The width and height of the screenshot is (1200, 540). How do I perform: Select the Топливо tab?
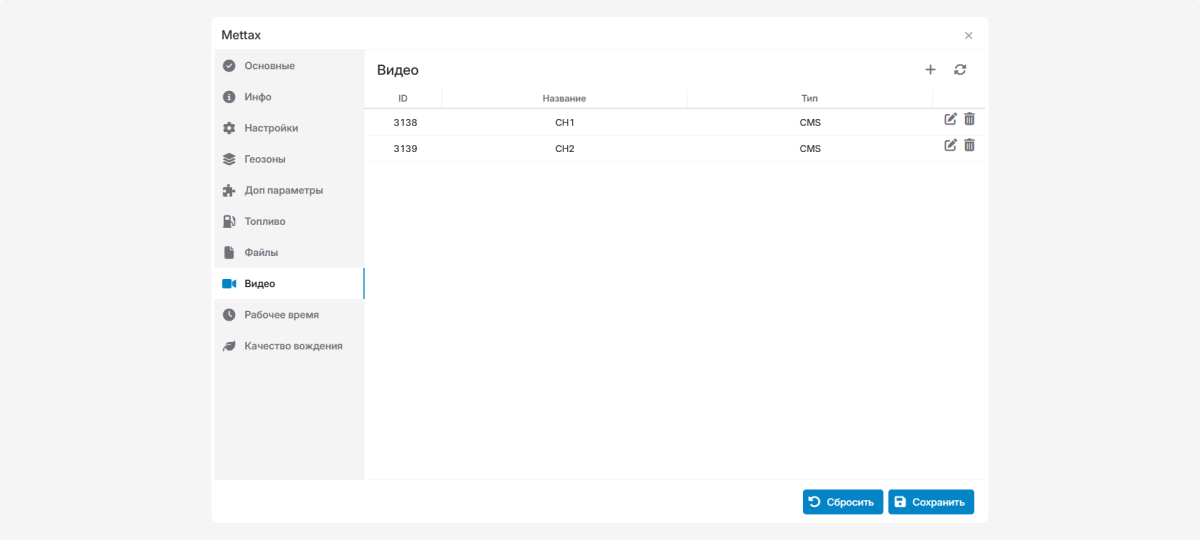coord(264,221)
